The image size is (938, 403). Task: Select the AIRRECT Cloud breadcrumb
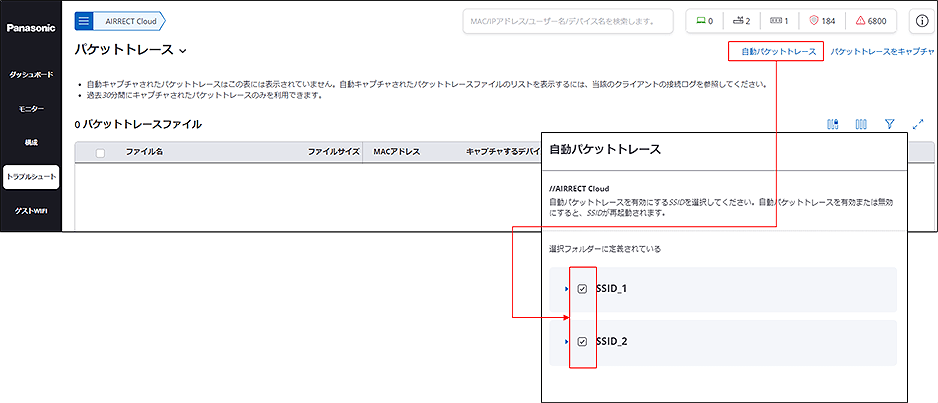130,21
